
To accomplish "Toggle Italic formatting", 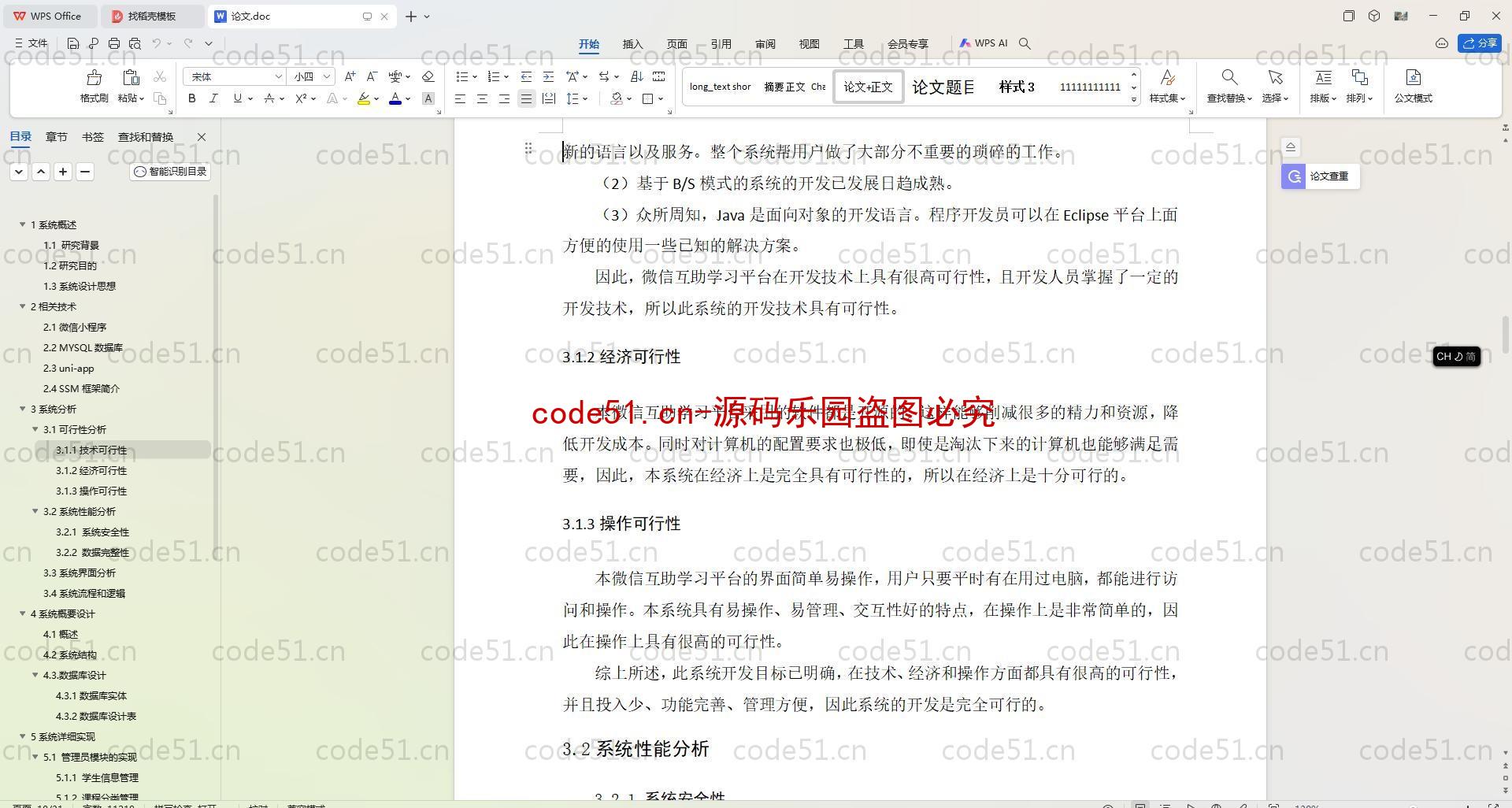I will 213,98.
